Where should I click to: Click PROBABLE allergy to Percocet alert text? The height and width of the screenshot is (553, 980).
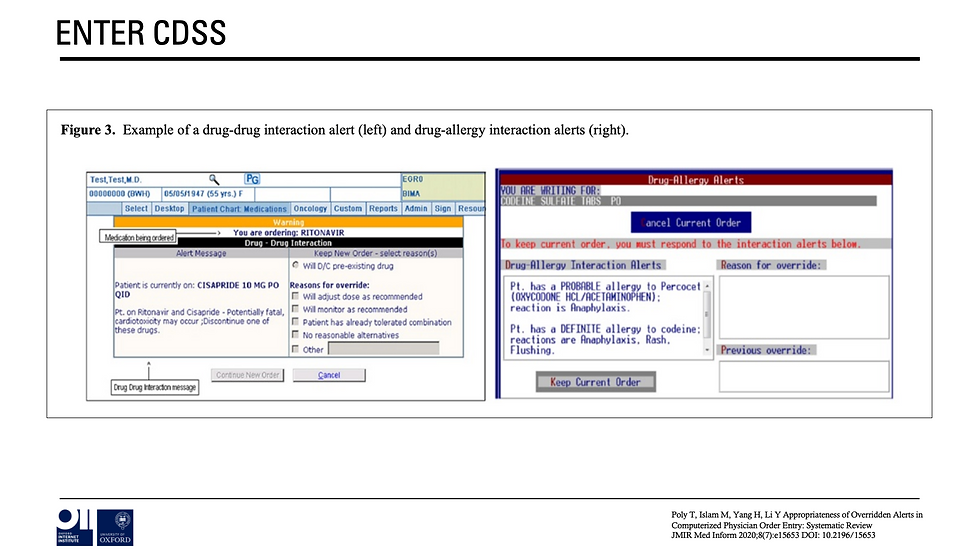tap(605, 297)
